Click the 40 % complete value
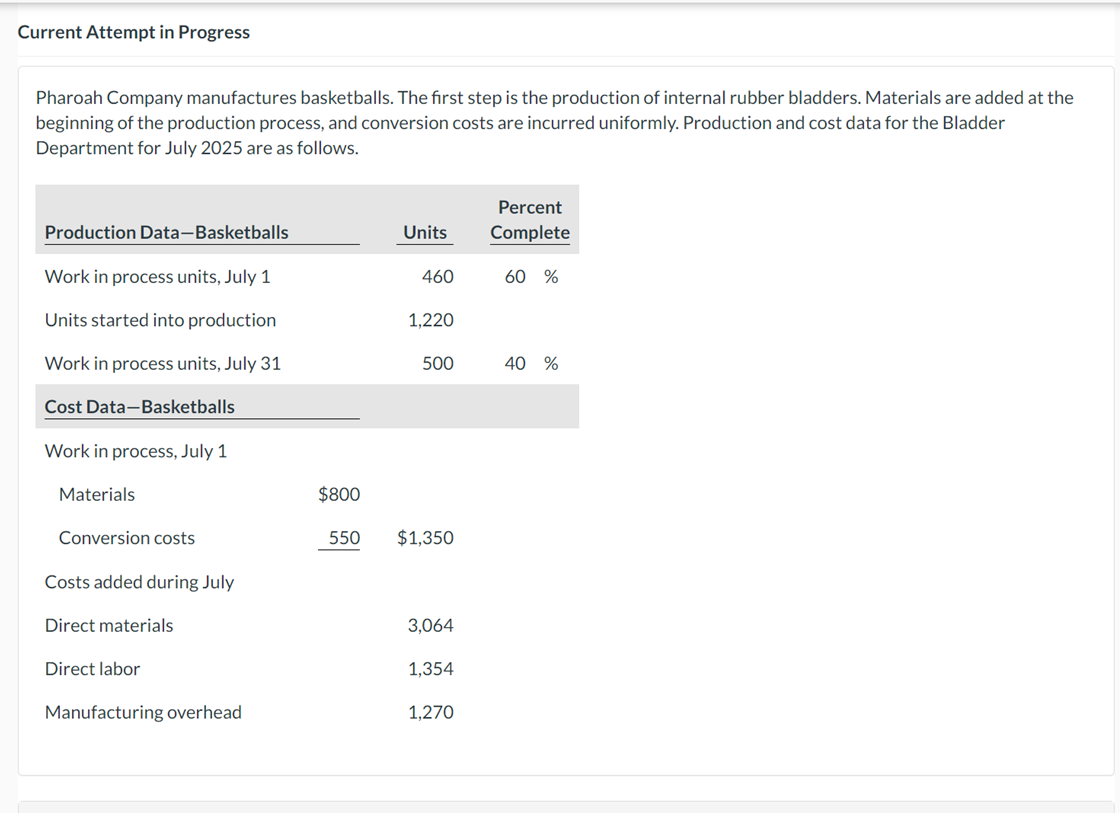 [x=531, y=364]
